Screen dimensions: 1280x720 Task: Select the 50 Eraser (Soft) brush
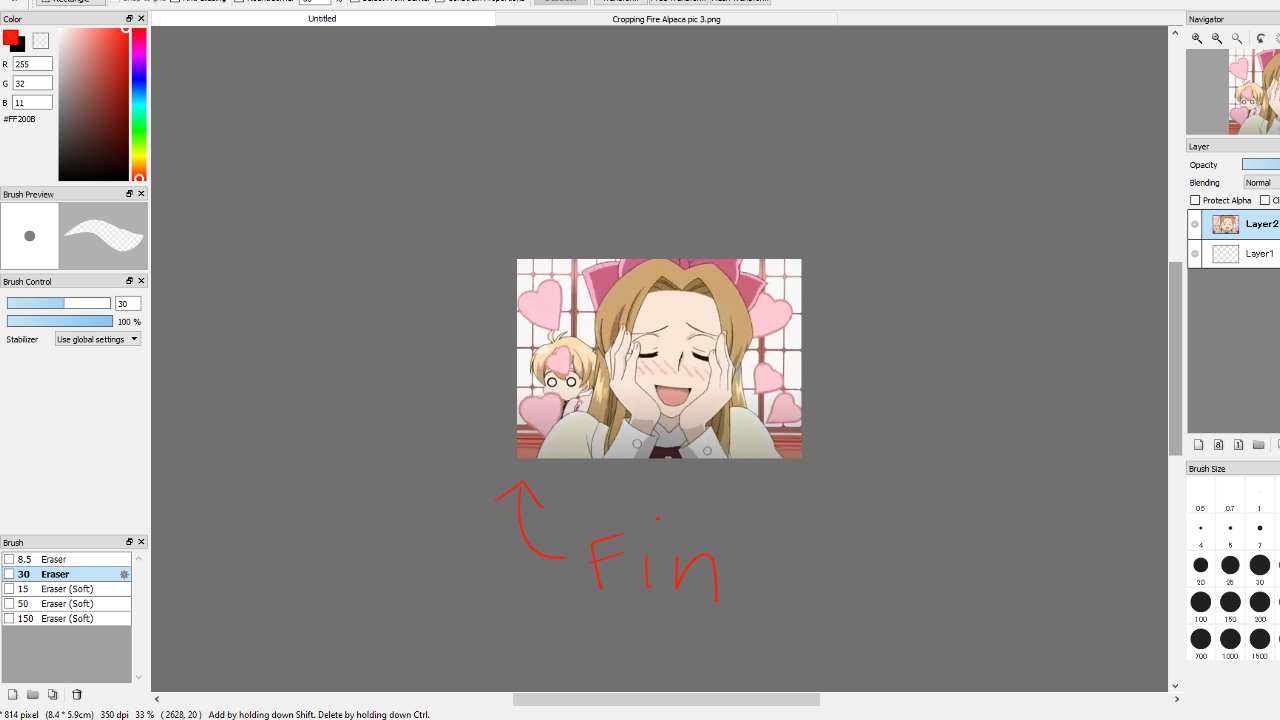coord(67,604)
